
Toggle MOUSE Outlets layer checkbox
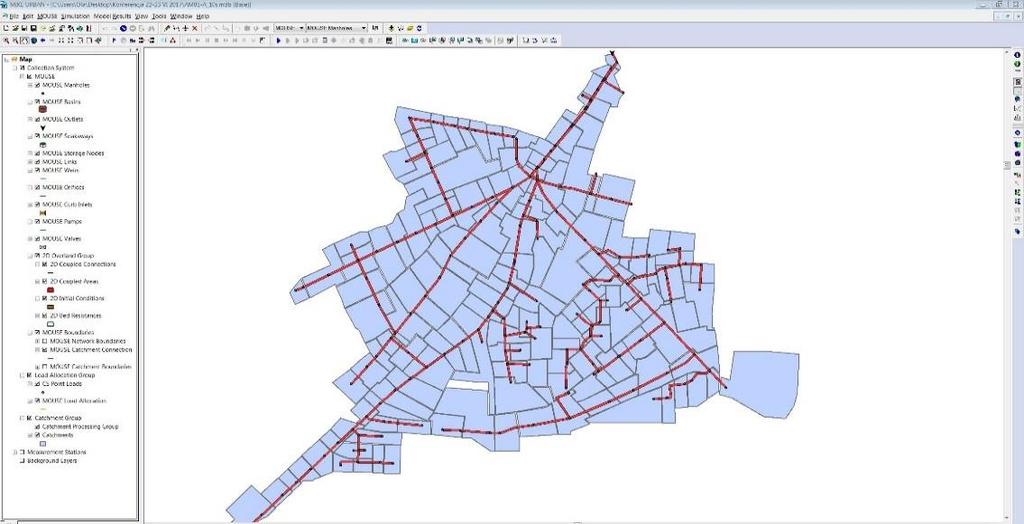[x=37, y=119]
